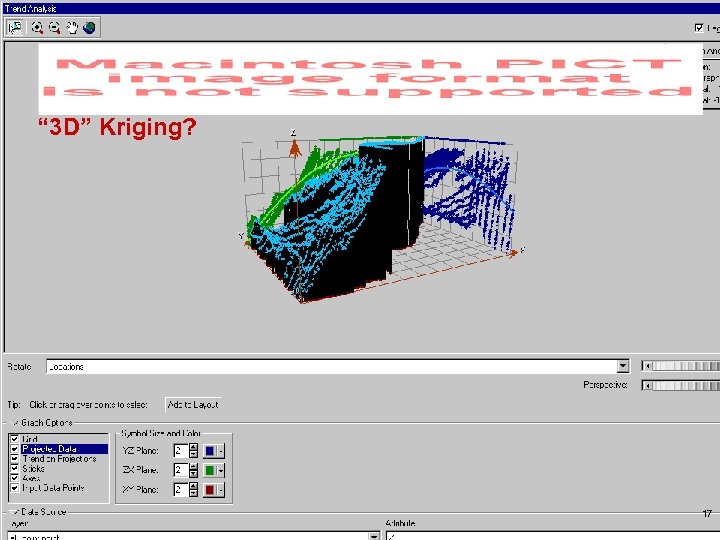Click the Z axis arrow on the graph
The image size is (720, 540).
pyautogui.click(x=295, y=148)
